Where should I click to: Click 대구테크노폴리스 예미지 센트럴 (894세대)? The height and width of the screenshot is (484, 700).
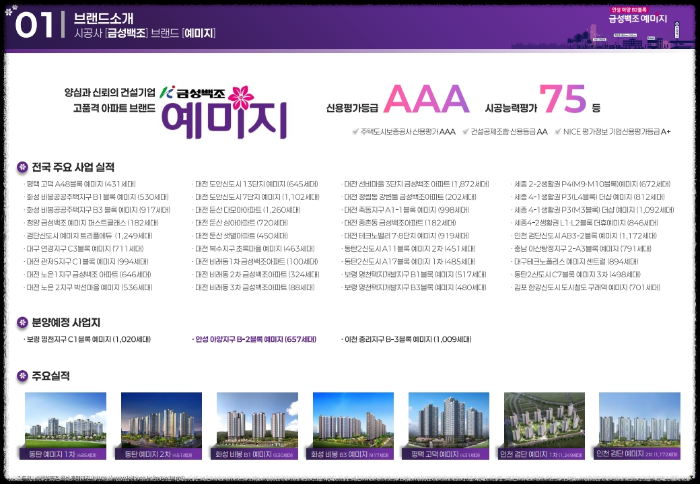point(575,262)
